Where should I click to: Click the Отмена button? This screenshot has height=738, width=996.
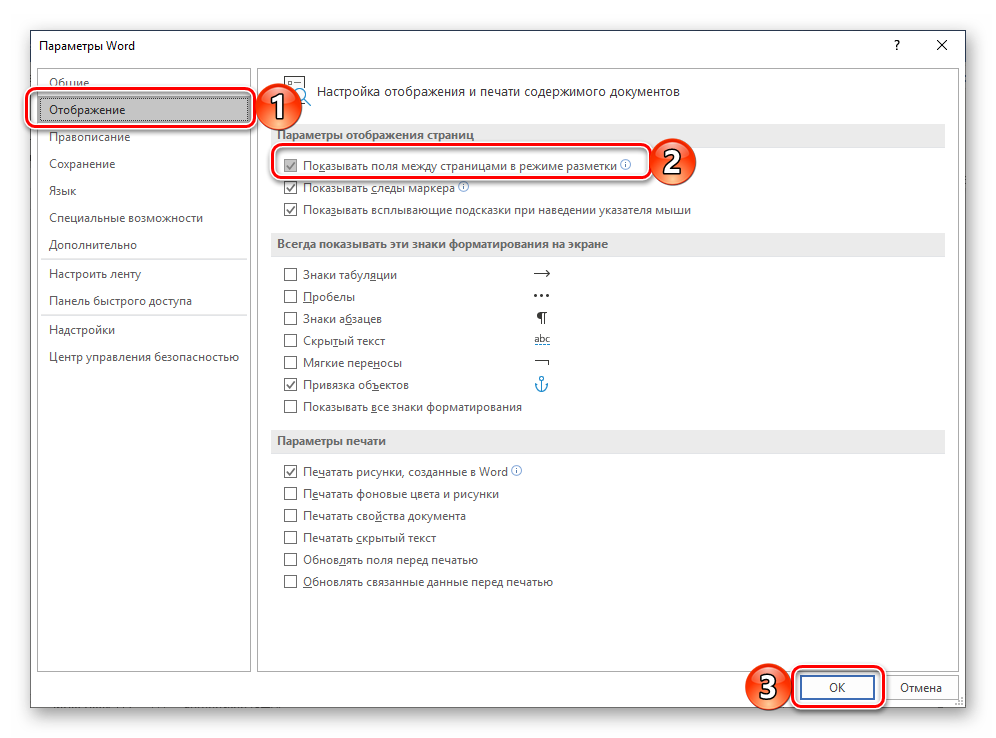tap(920, 688)
